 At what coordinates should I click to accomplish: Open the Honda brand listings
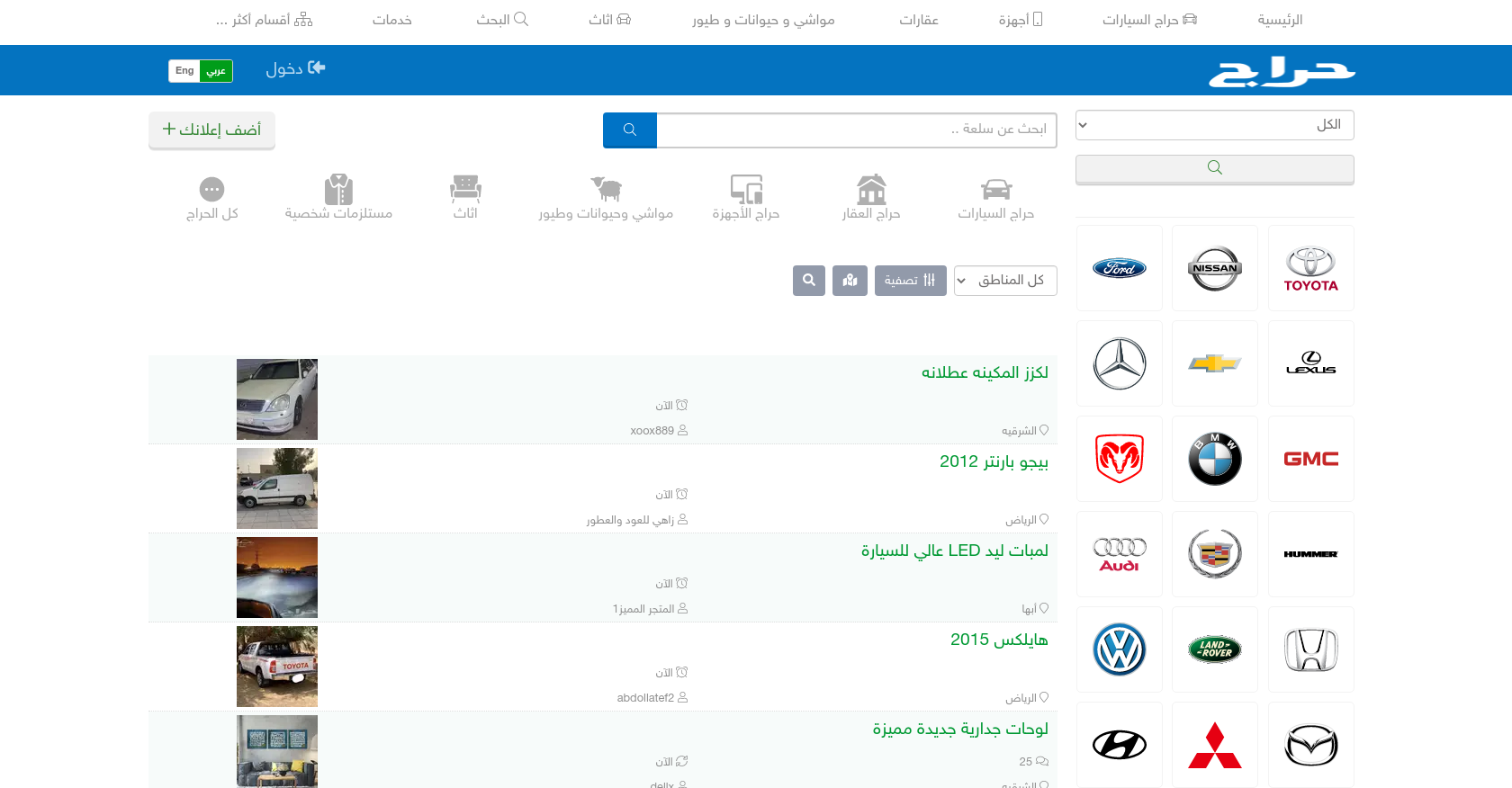click(1310, 649)
